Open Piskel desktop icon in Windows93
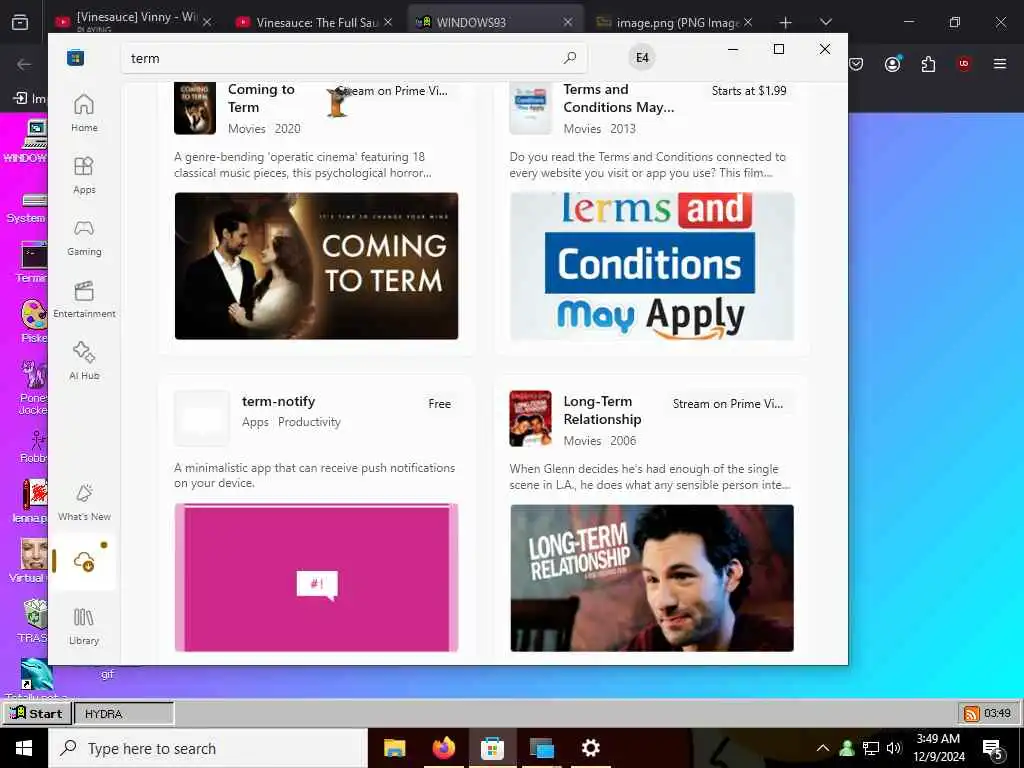 click(x=33, y=321)
